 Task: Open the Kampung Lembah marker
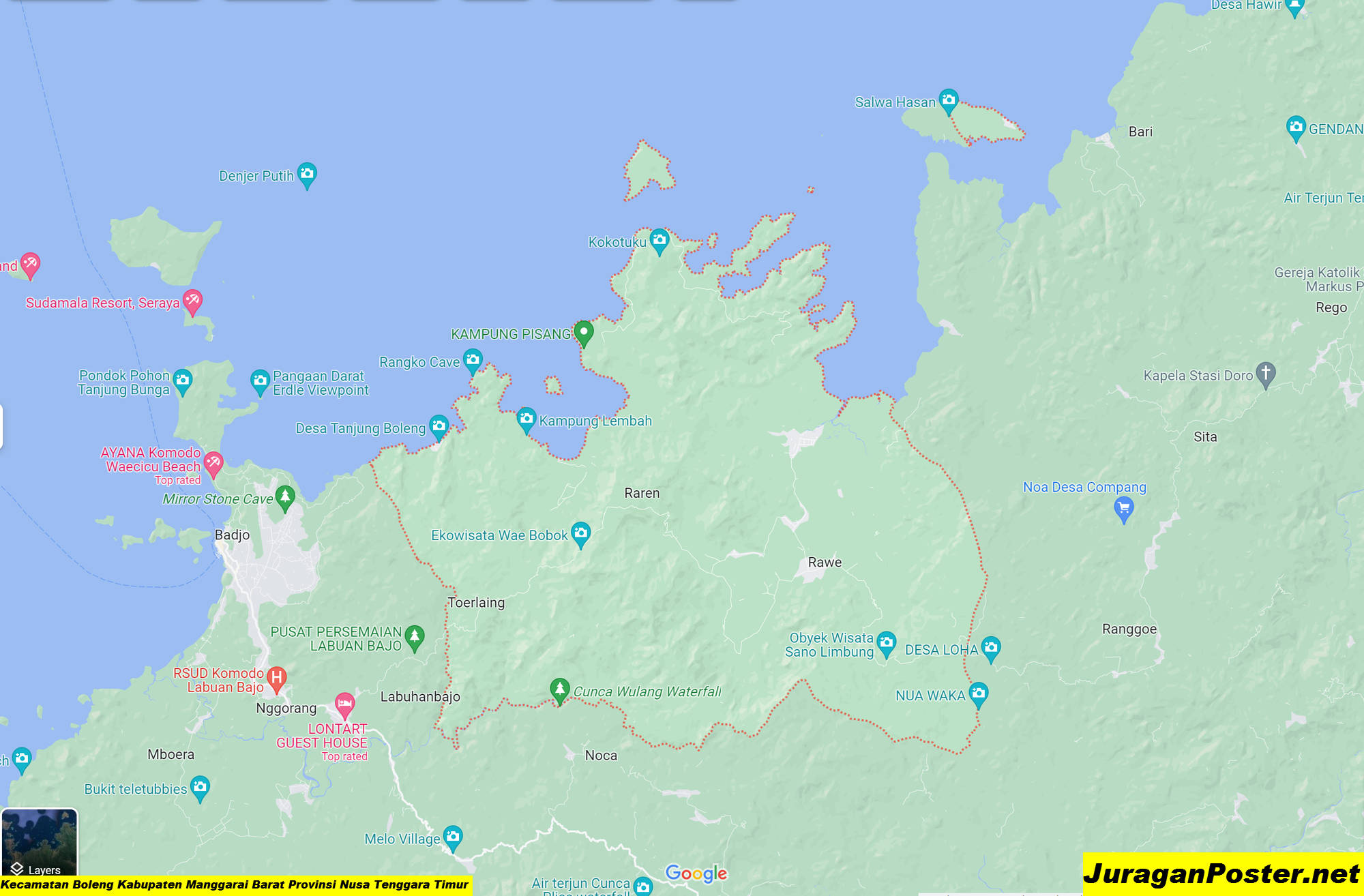click(526, 419)
